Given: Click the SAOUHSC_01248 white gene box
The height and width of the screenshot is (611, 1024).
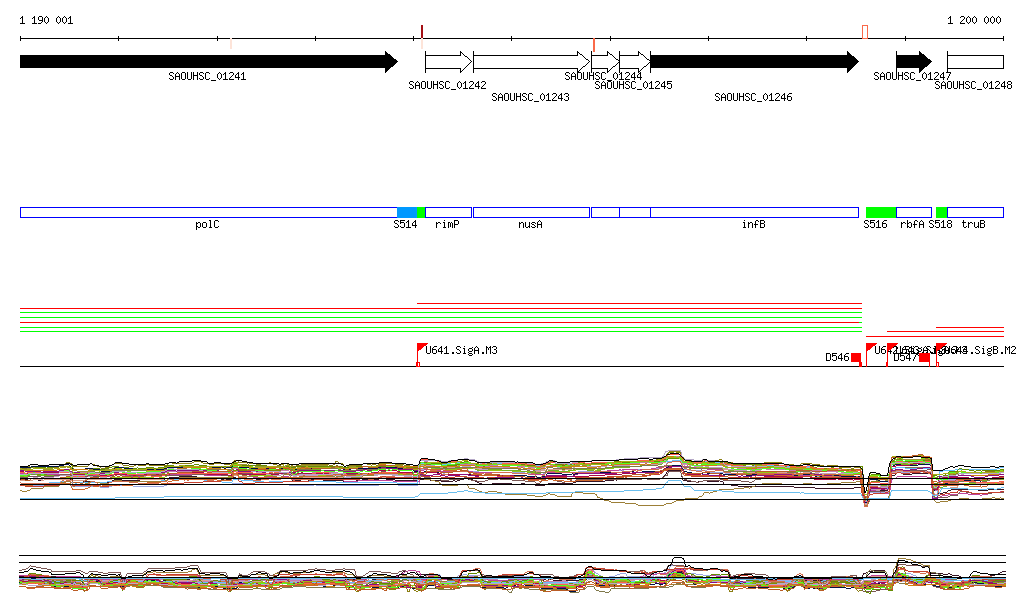Looking at the screenshot, I should [x=975, y=62].
